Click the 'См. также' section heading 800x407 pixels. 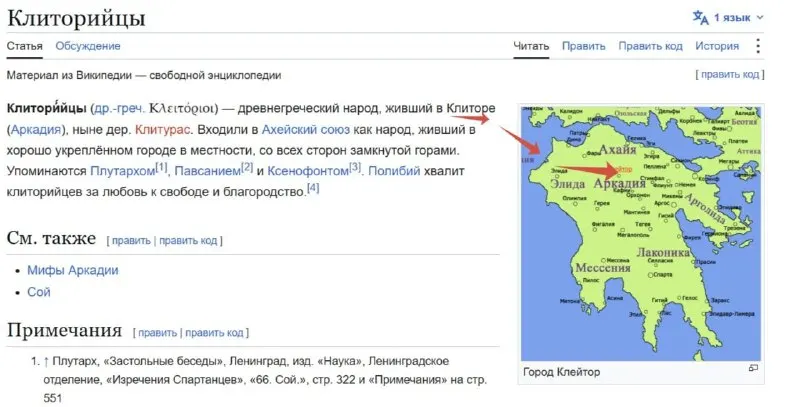click(x=51, y=238)
